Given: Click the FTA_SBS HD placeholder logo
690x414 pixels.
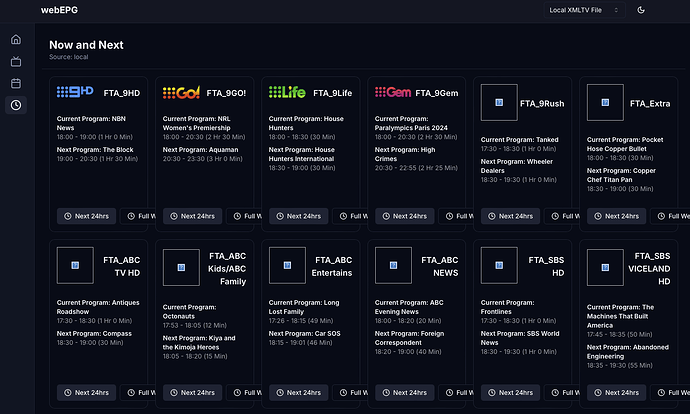Looking at the screenshot, I should coord(499,265).
